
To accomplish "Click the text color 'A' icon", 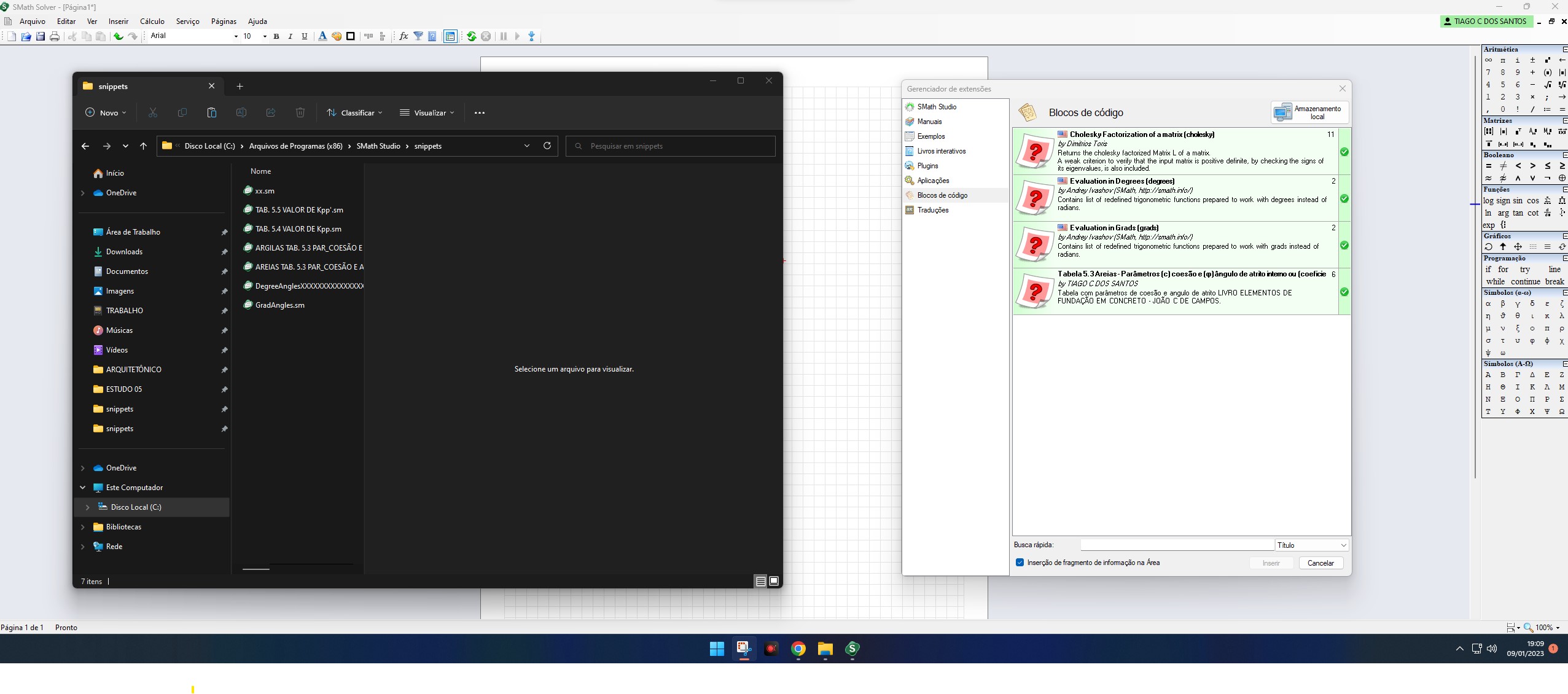I will tap(322, 36).
